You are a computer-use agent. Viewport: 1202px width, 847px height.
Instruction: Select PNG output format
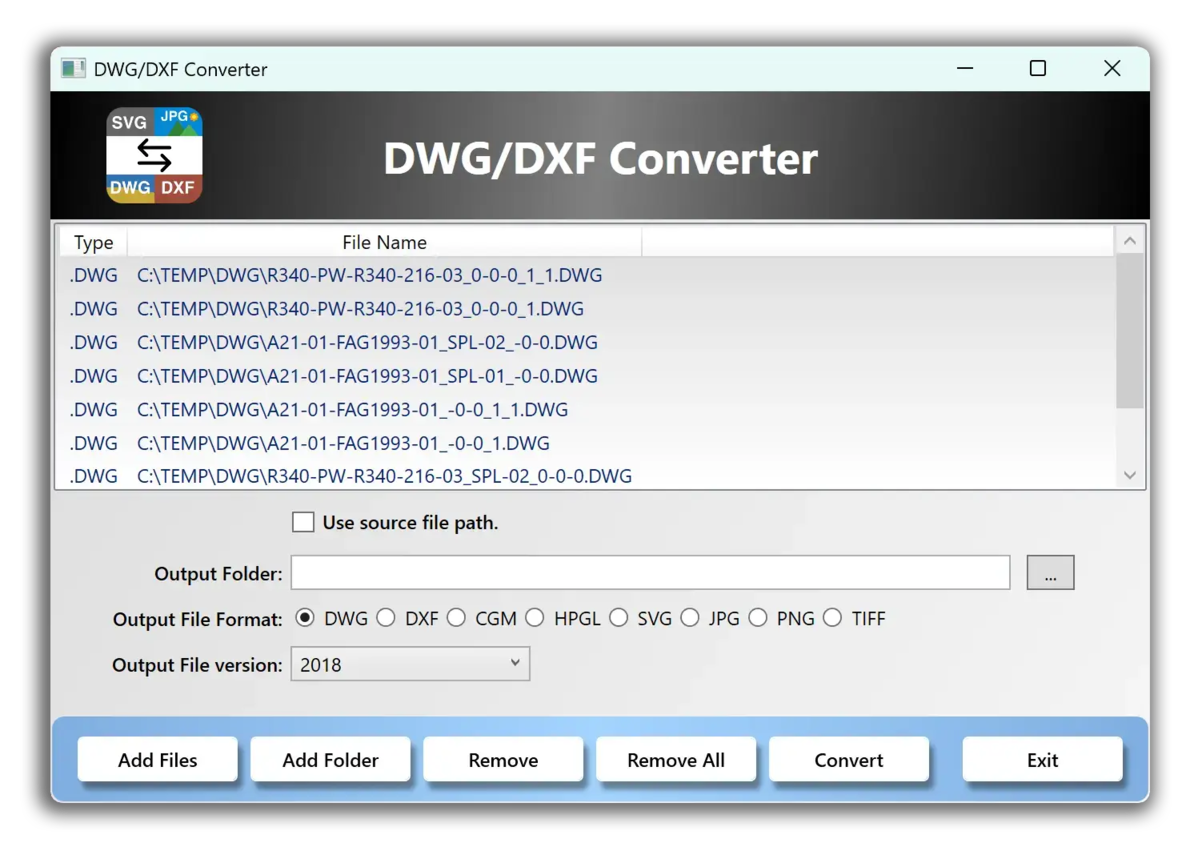758,618
